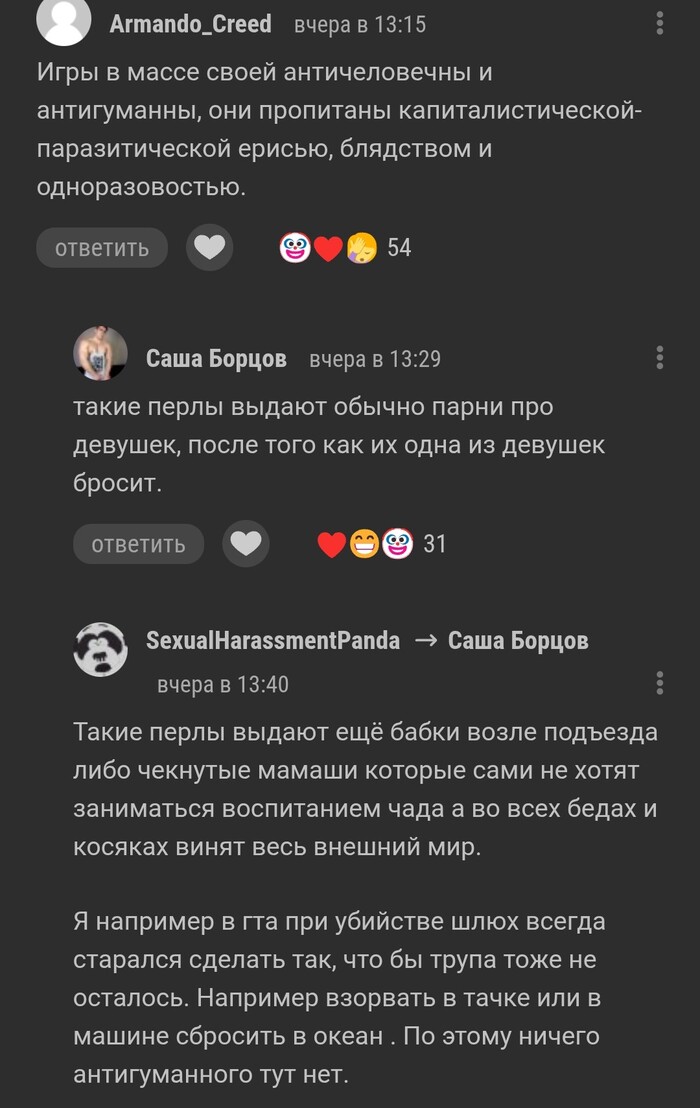
Task: Toggle heart like on Саша Борцов's comment
Action: tap(246, 544)
